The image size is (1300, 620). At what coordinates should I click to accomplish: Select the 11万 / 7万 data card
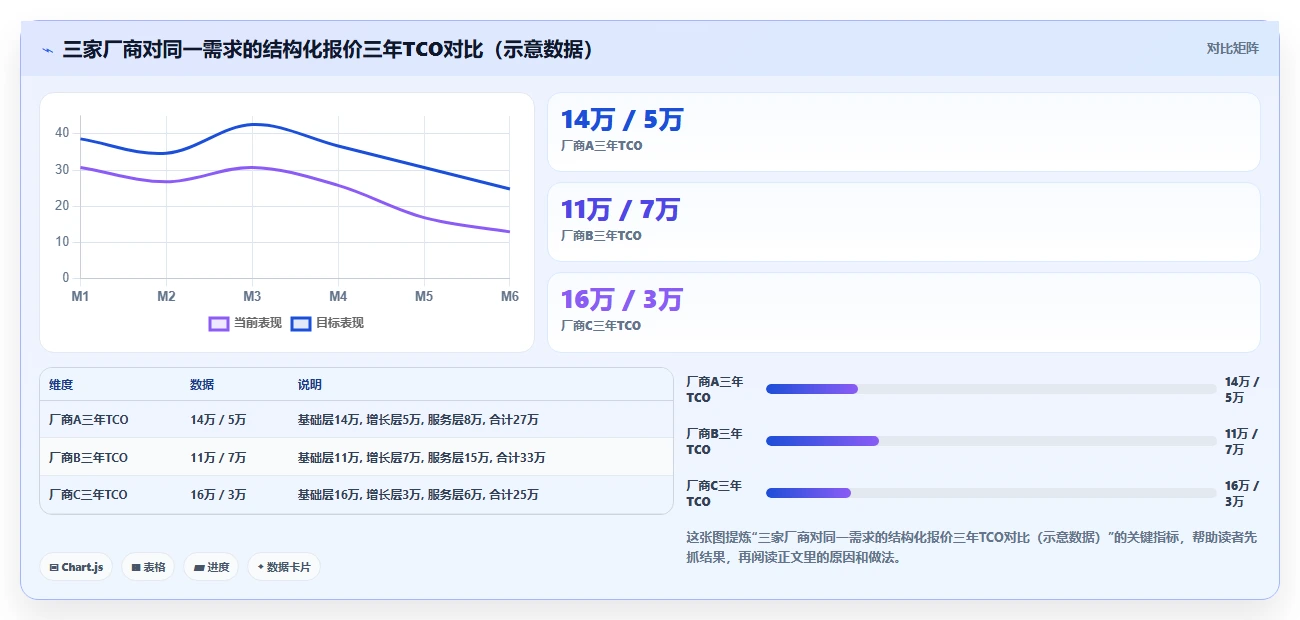[x=904, y=222]
